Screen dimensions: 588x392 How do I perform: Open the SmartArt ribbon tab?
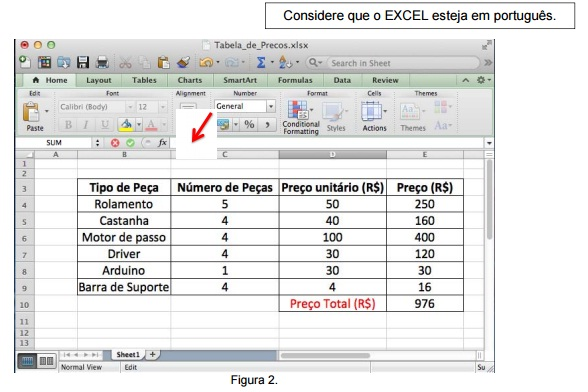click(240, 80)
